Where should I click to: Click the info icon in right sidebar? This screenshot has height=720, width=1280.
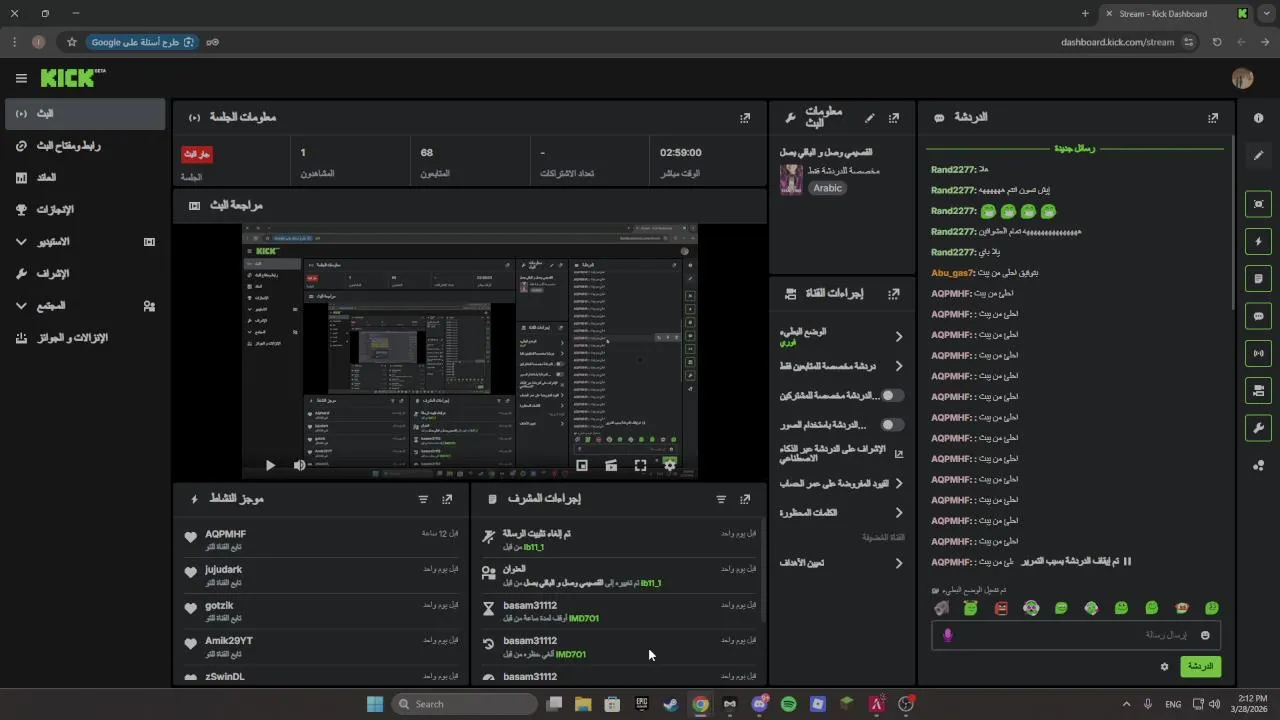pos(1258,118)
